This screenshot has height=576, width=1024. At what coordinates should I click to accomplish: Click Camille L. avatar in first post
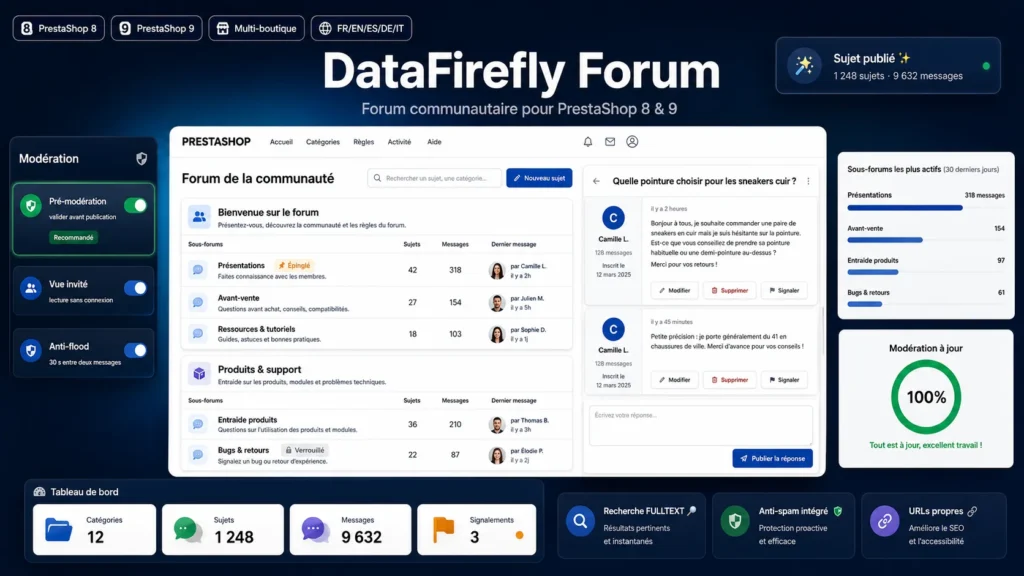613,217
